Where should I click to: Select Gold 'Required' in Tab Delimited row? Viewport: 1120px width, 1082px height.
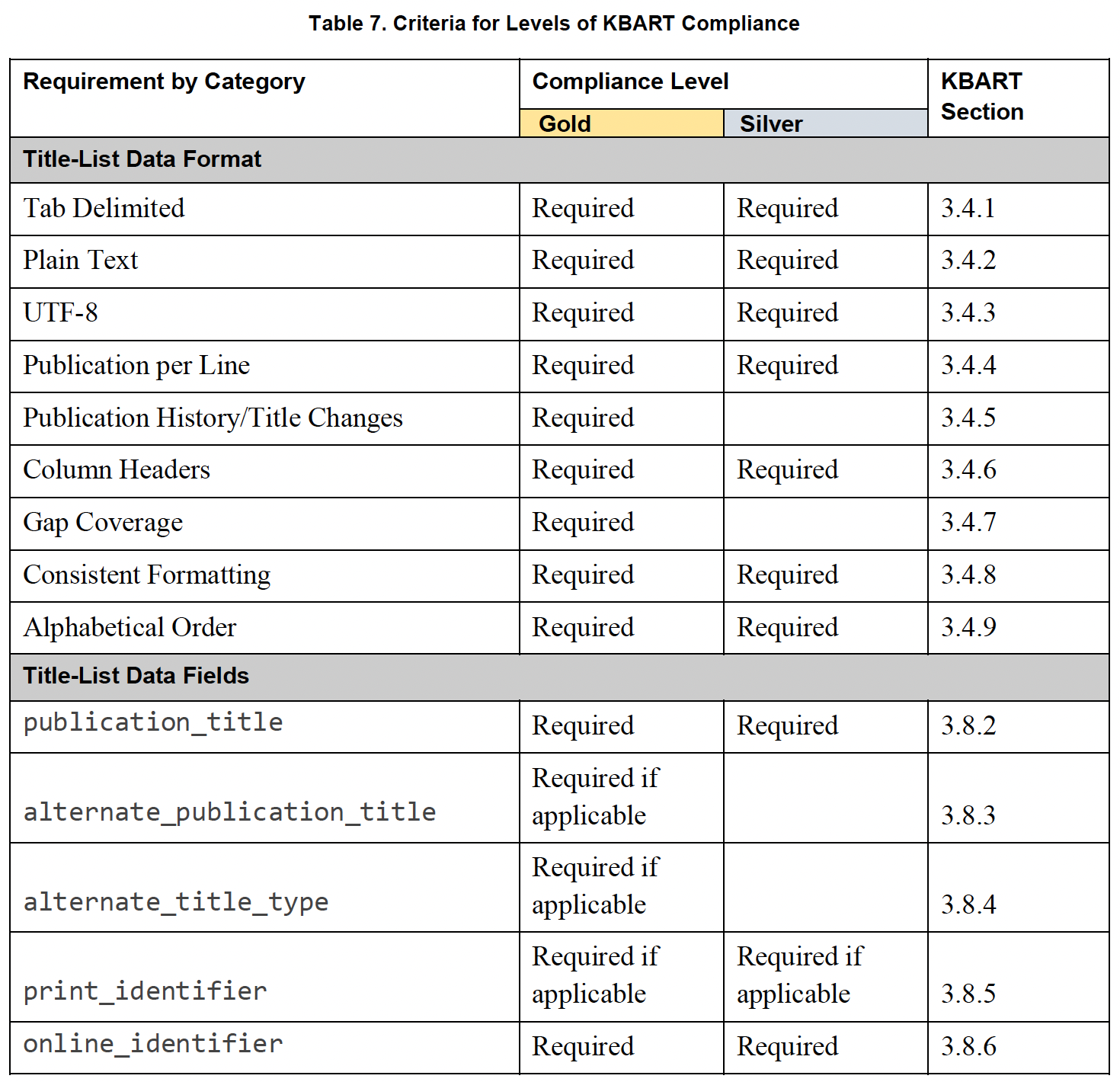[x=583, y=209]
